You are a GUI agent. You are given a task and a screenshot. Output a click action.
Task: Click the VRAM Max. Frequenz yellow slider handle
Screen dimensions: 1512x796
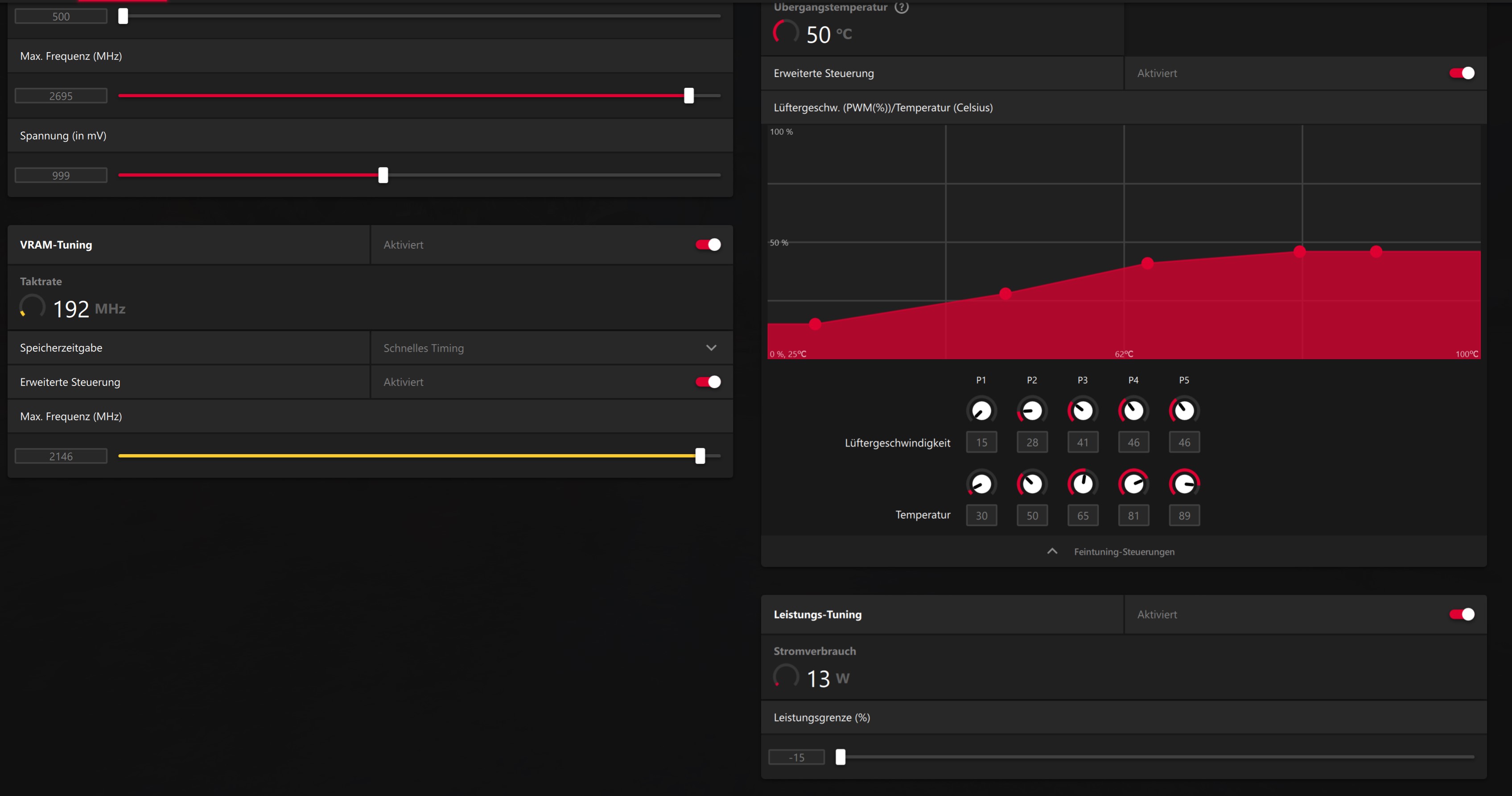click(700, 456)
